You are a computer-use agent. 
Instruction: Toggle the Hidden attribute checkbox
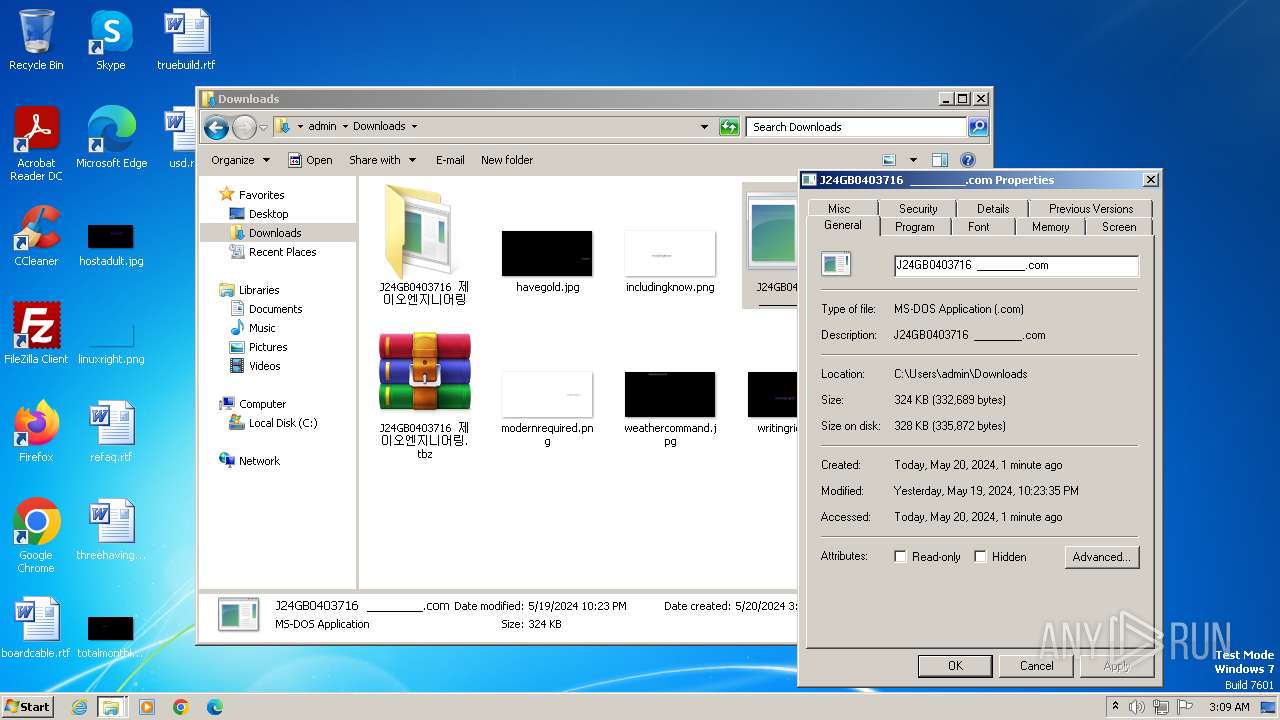(x=980, y=557)
